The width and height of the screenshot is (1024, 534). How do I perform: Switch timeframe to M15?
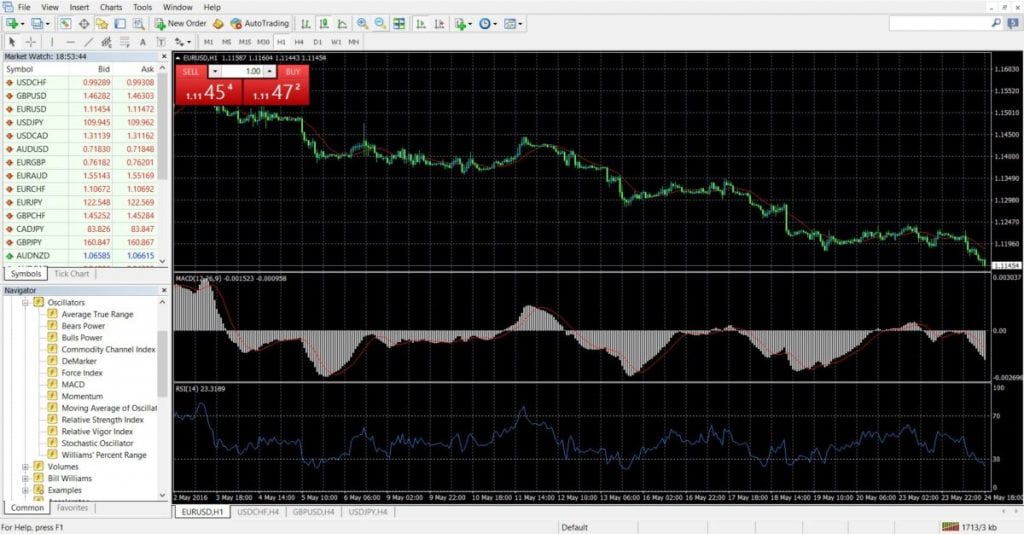pyautogui.click(x=245, y=42)
